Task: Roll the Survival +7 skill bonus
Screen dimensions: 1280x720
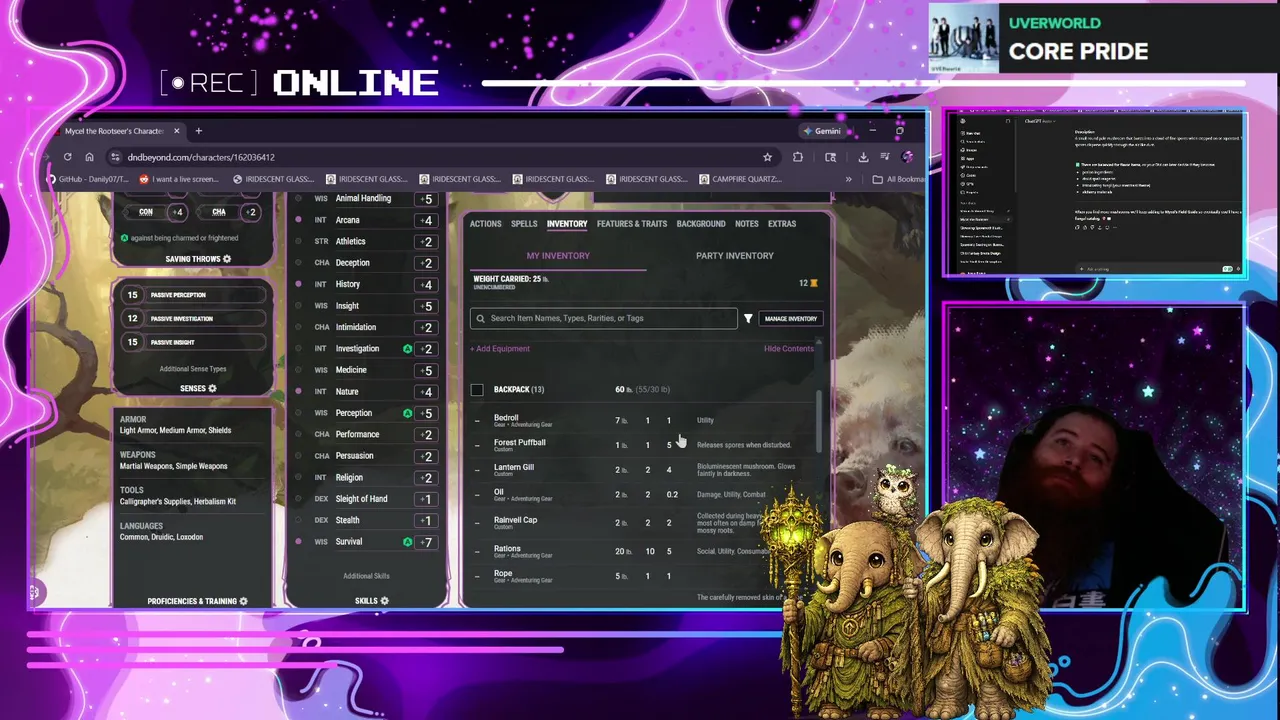Action: pyautogui.click(x=426, y=542)
